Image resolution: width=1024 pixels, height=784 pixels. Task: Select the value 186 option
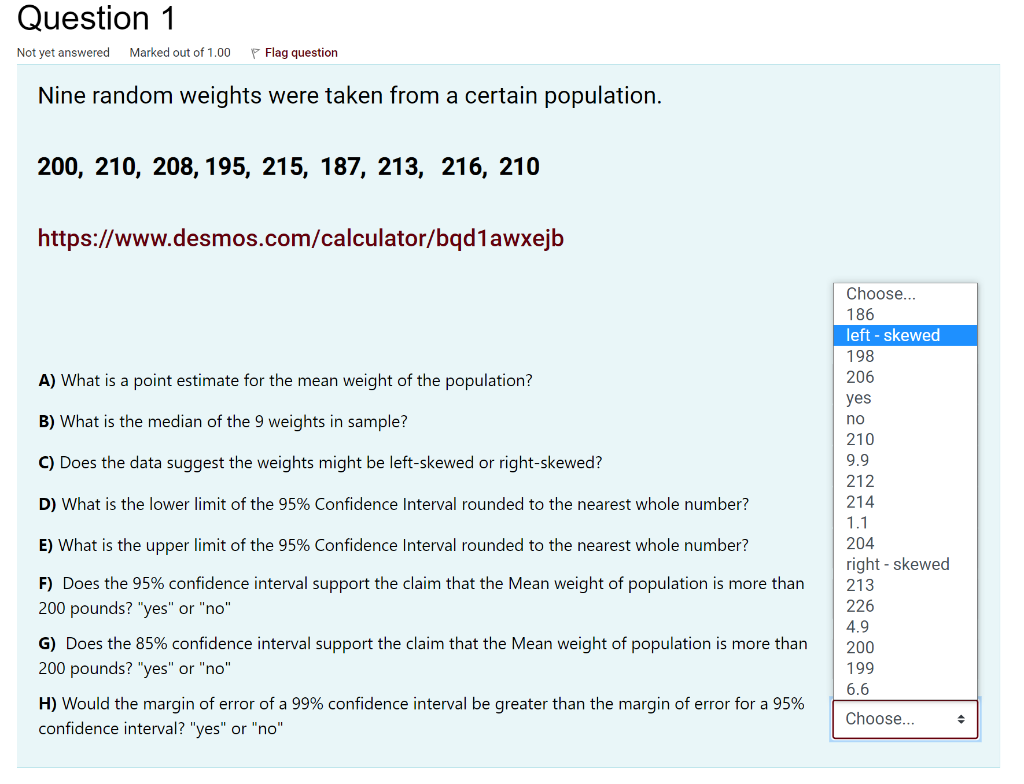click(858, 314)
